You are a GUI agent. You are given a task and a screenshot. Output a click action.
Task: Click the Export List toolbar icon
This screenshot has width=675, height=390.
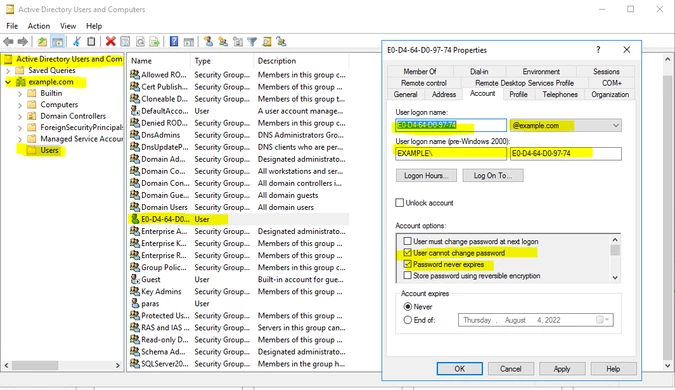(154, 42)
